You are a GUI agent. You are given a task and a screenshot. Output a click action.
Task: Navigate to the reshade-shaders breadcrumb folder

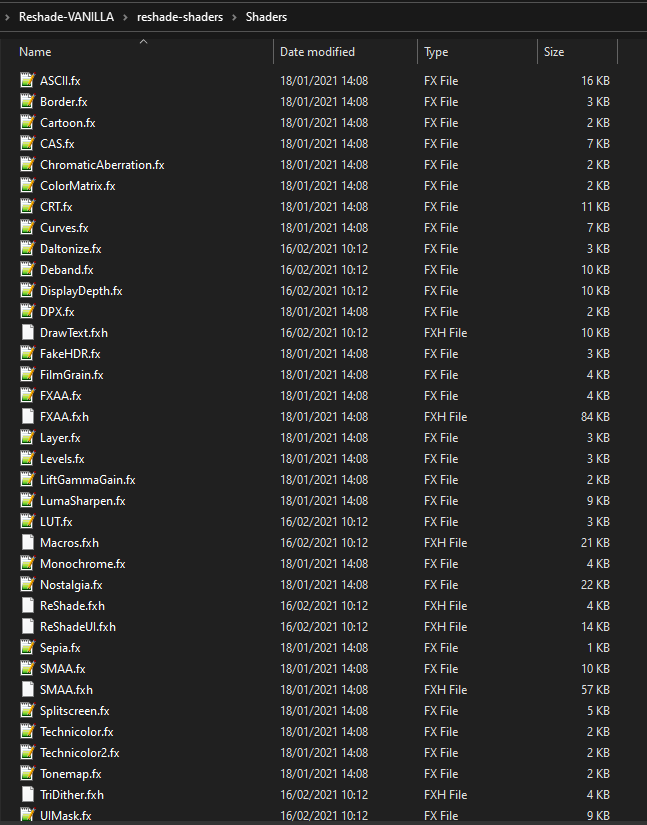click(x=180, y=17)
